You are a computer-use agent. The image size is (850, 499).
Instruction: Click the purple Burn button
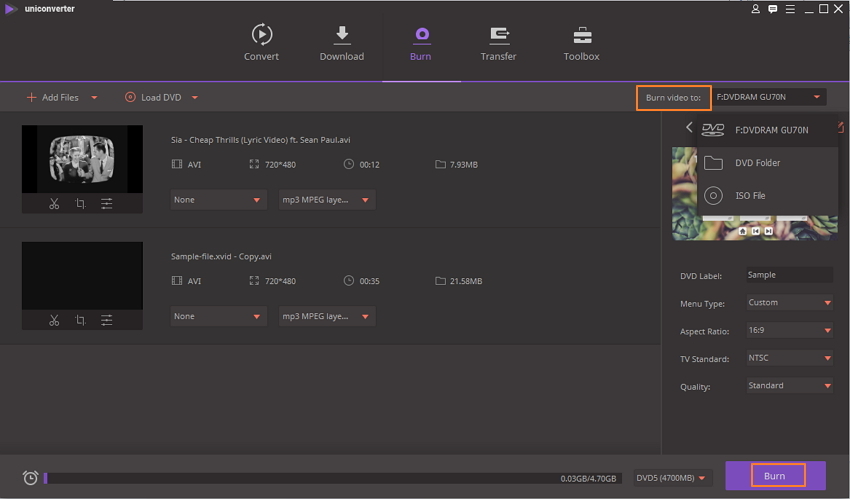[x=775, y=476]
